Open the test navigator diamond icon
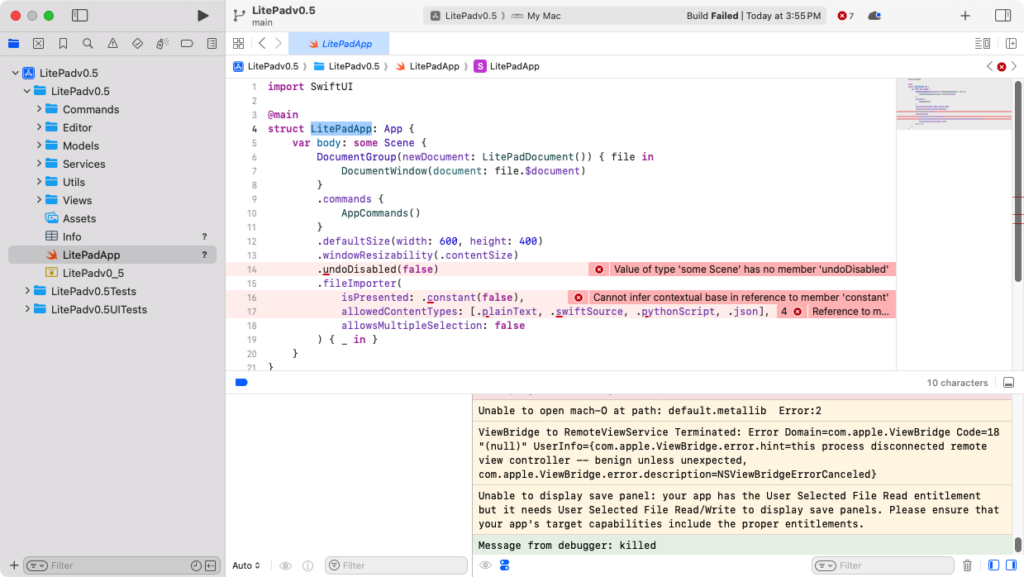1024x577 pixels. [x=137, y=44]
